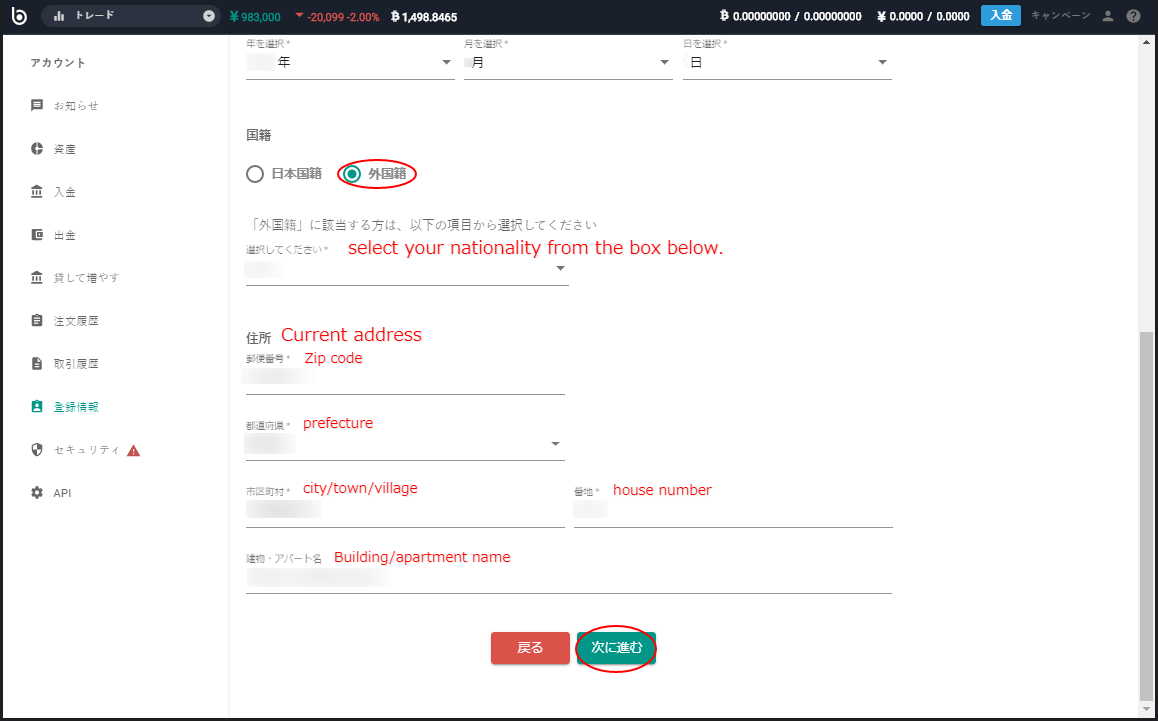Open 貸して増やす in the sidebar
1158x721 pixels.
[86, 278]
